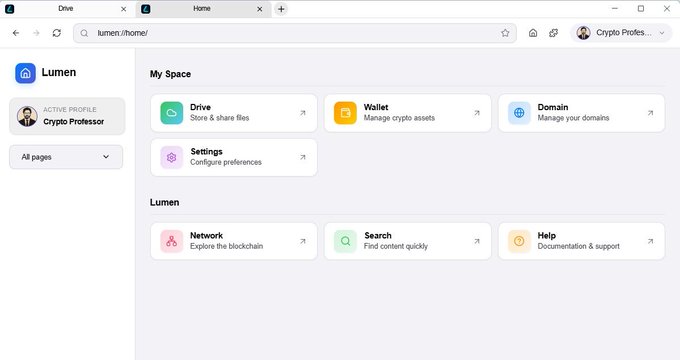
Task: Go forward with the forward arrow
Action: point(36,33)
